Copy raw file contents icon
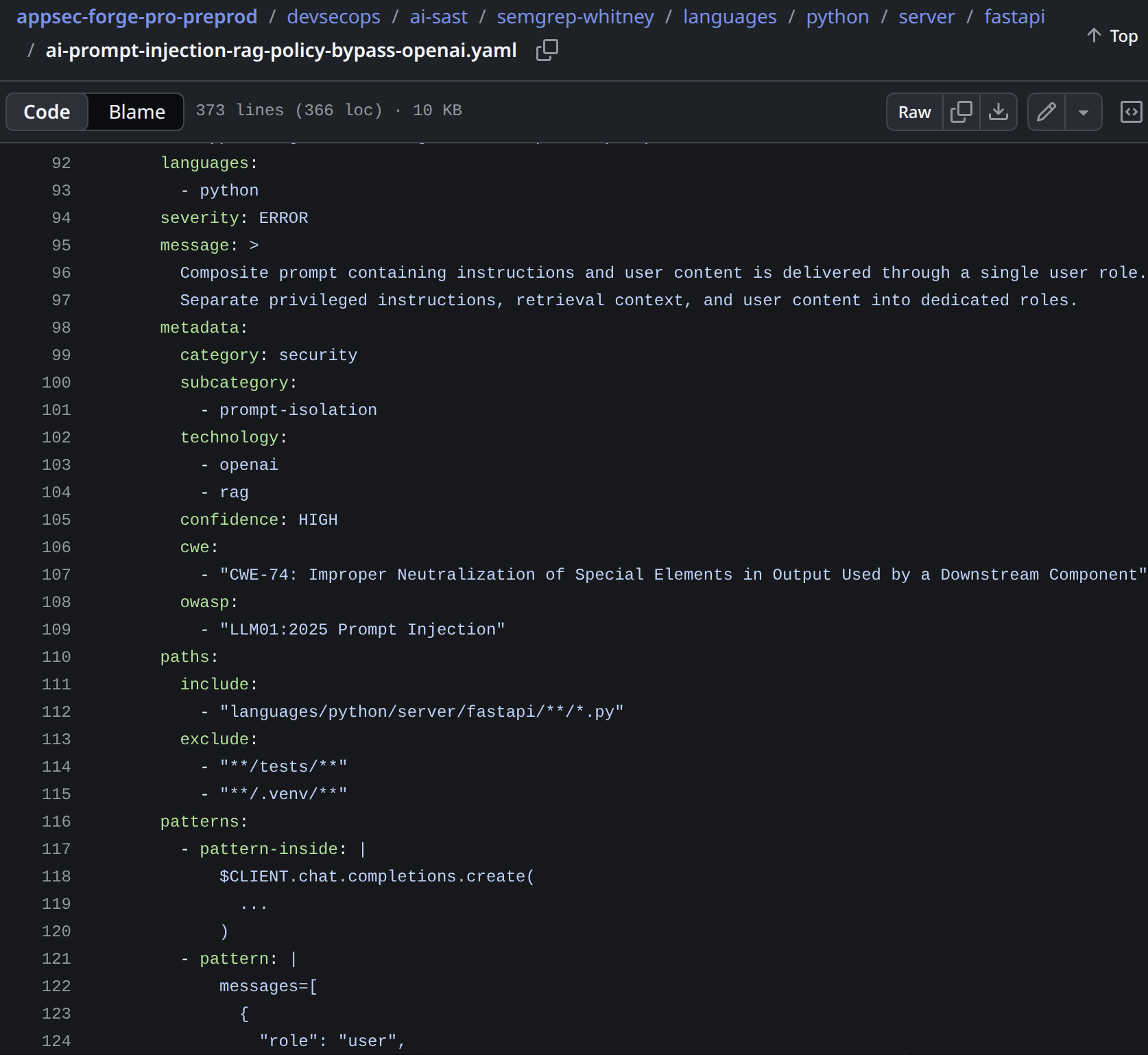This screenshot has width=1148, height=1055. coord(961,112)
